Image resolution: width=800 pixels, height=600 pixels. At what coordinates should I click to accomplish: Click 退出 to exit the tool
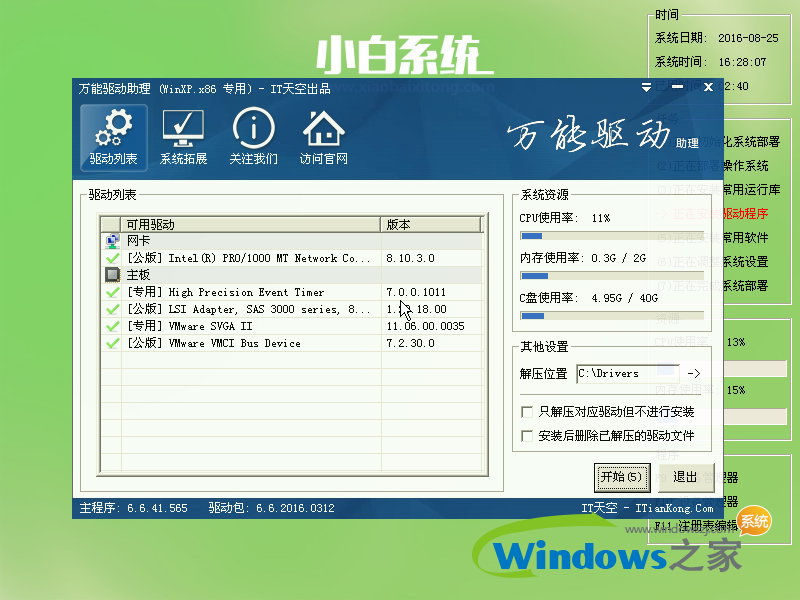tap(685, 478)
